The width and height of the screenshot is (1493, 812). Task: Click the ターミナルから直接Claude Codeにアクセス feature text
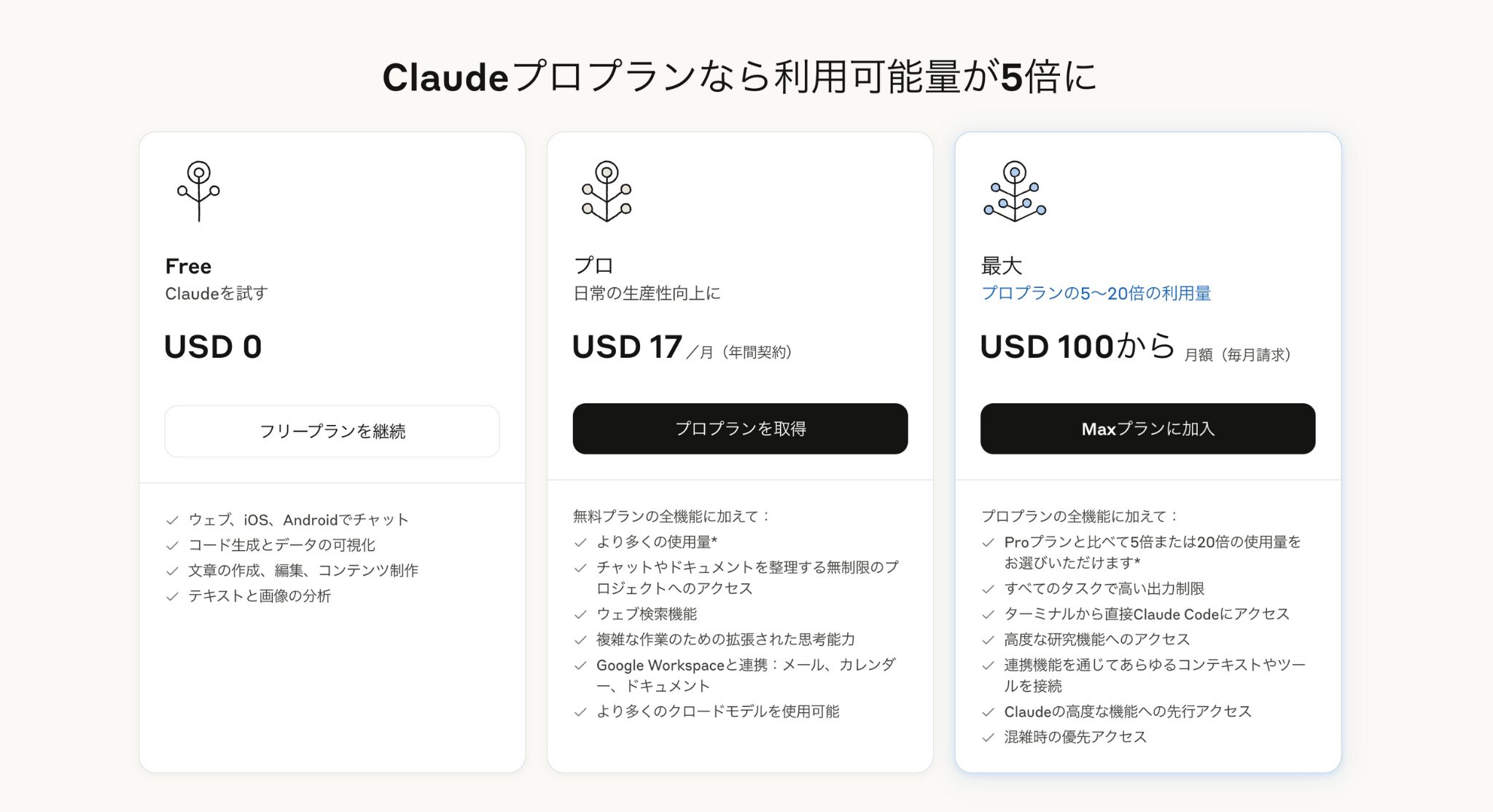1147,614
